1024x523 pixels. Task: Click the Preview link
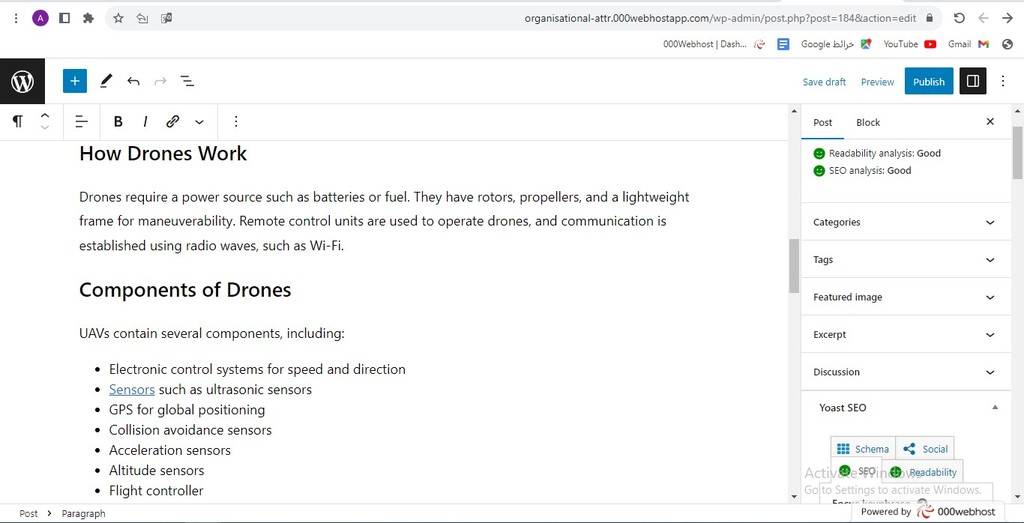pos(877,82)
